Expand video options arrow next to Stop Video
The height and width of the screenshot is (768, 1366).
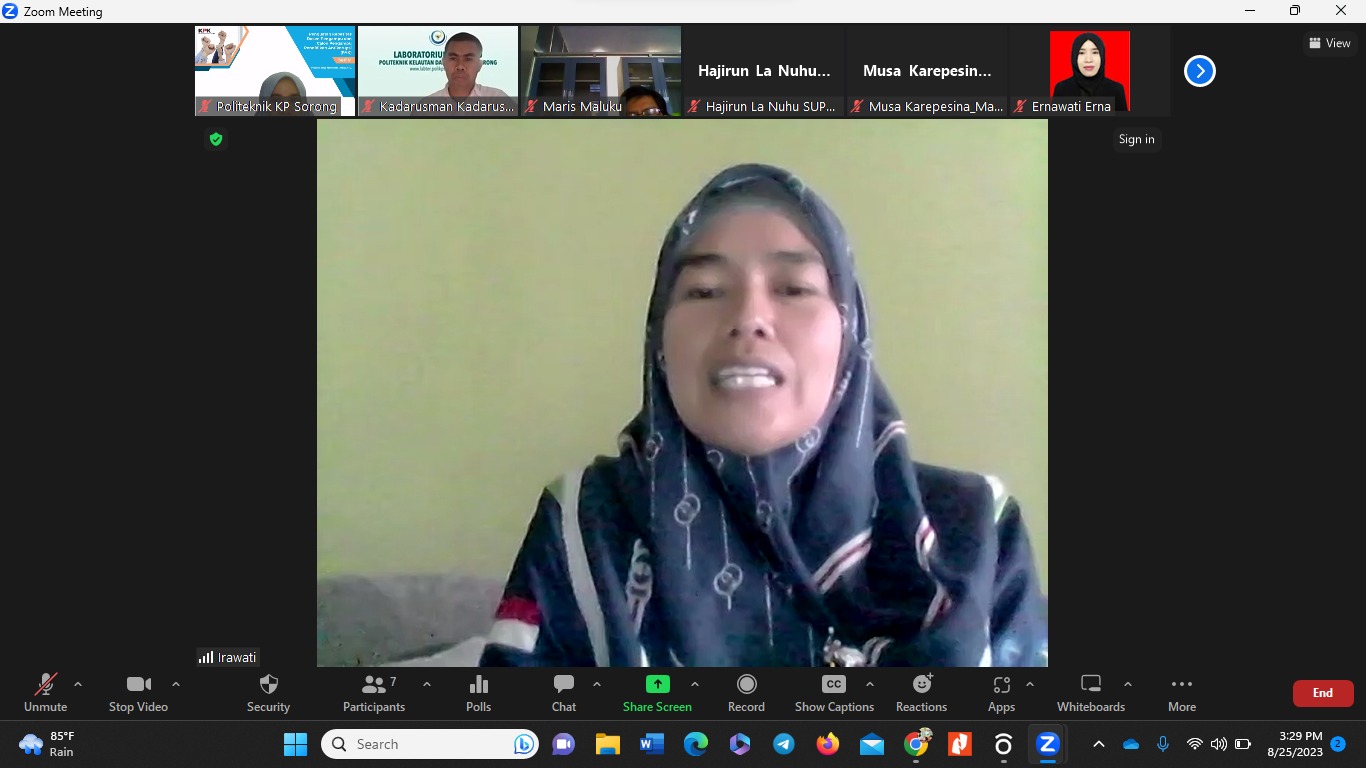[176, 685]
